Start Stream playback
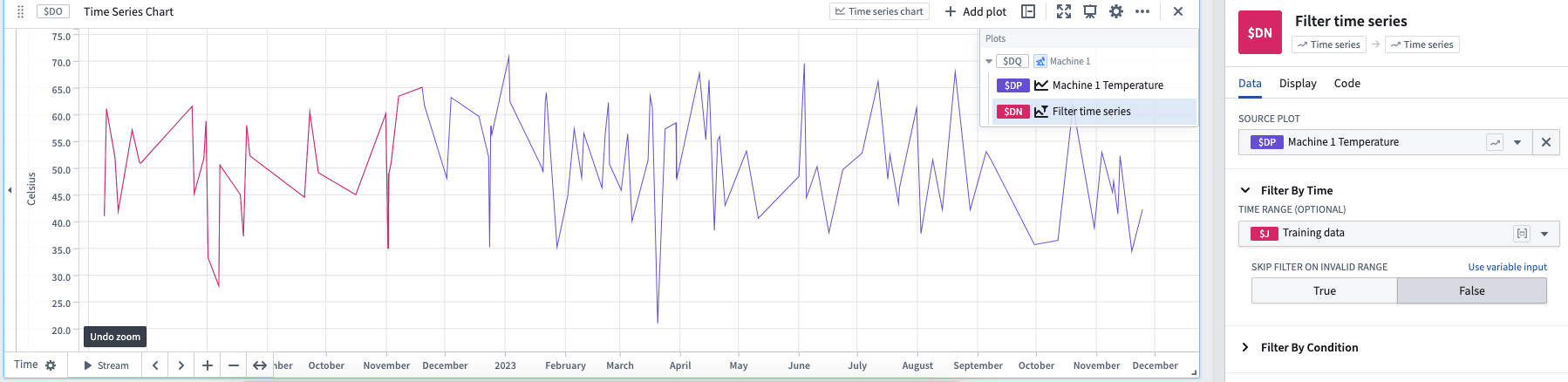The image size is (1568, 382). 106,365
